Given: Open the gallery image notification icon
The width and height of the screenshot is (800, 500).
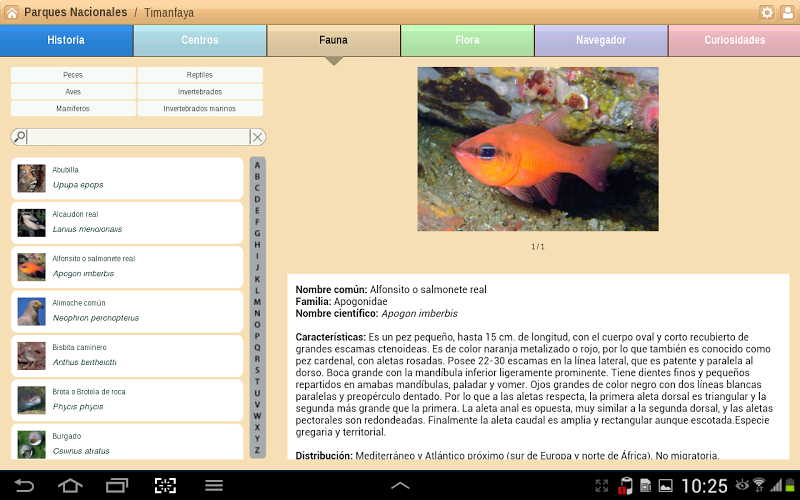Looking at the screenshot, I should coord(666,485).
